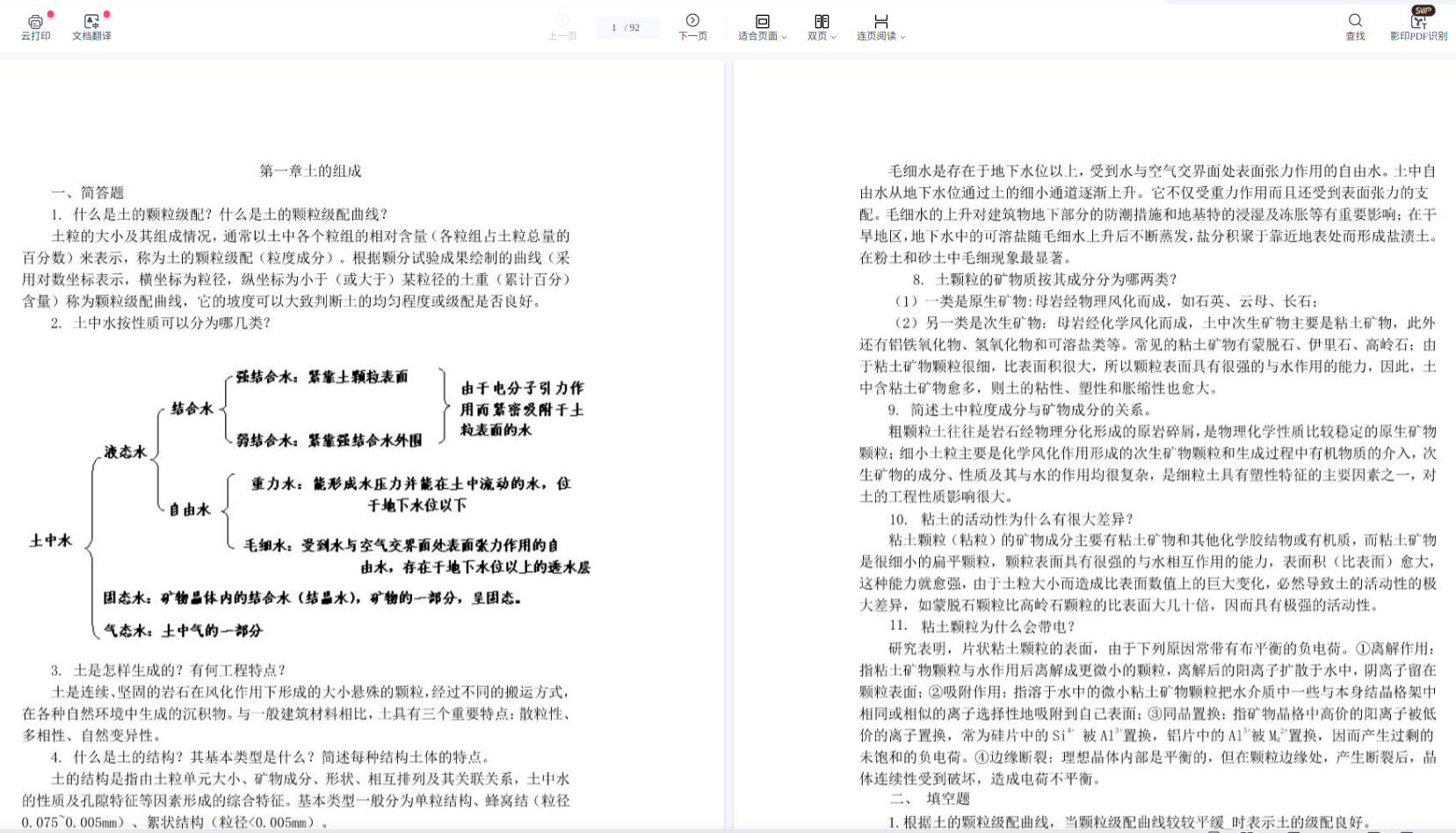This screenshot has height=833, width=1456.
Task: Click the chapter title 第一章土的组成
Action: tap(310, 170)
